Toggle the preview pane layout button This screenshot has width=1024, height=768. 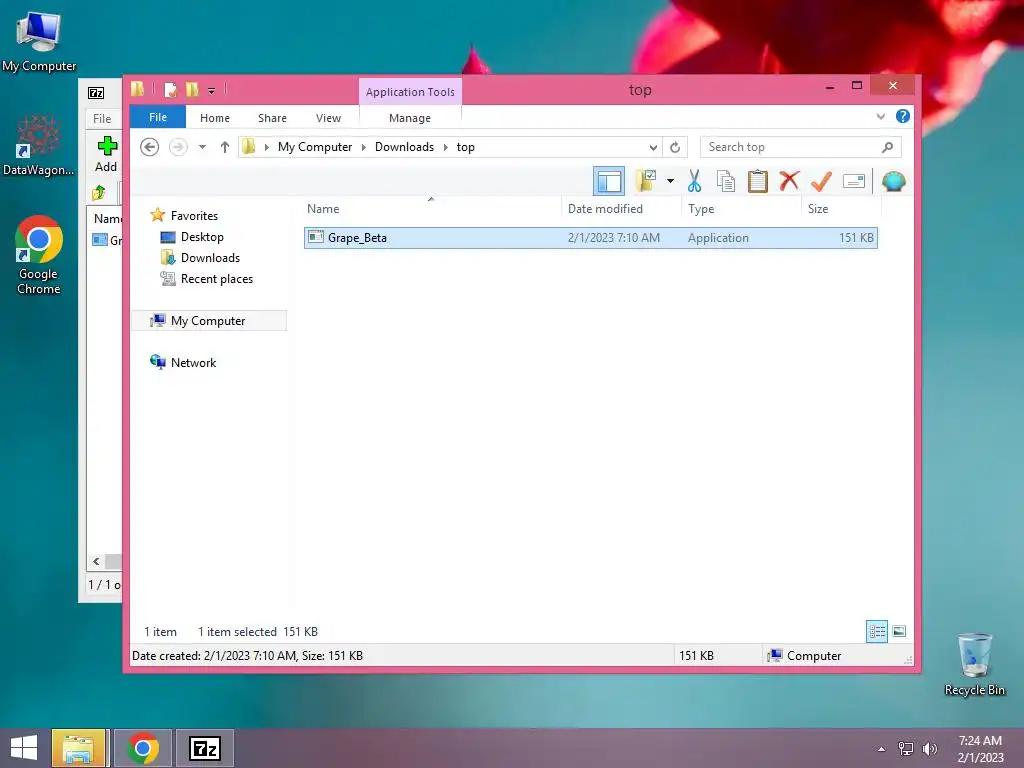tap(609, 181)
